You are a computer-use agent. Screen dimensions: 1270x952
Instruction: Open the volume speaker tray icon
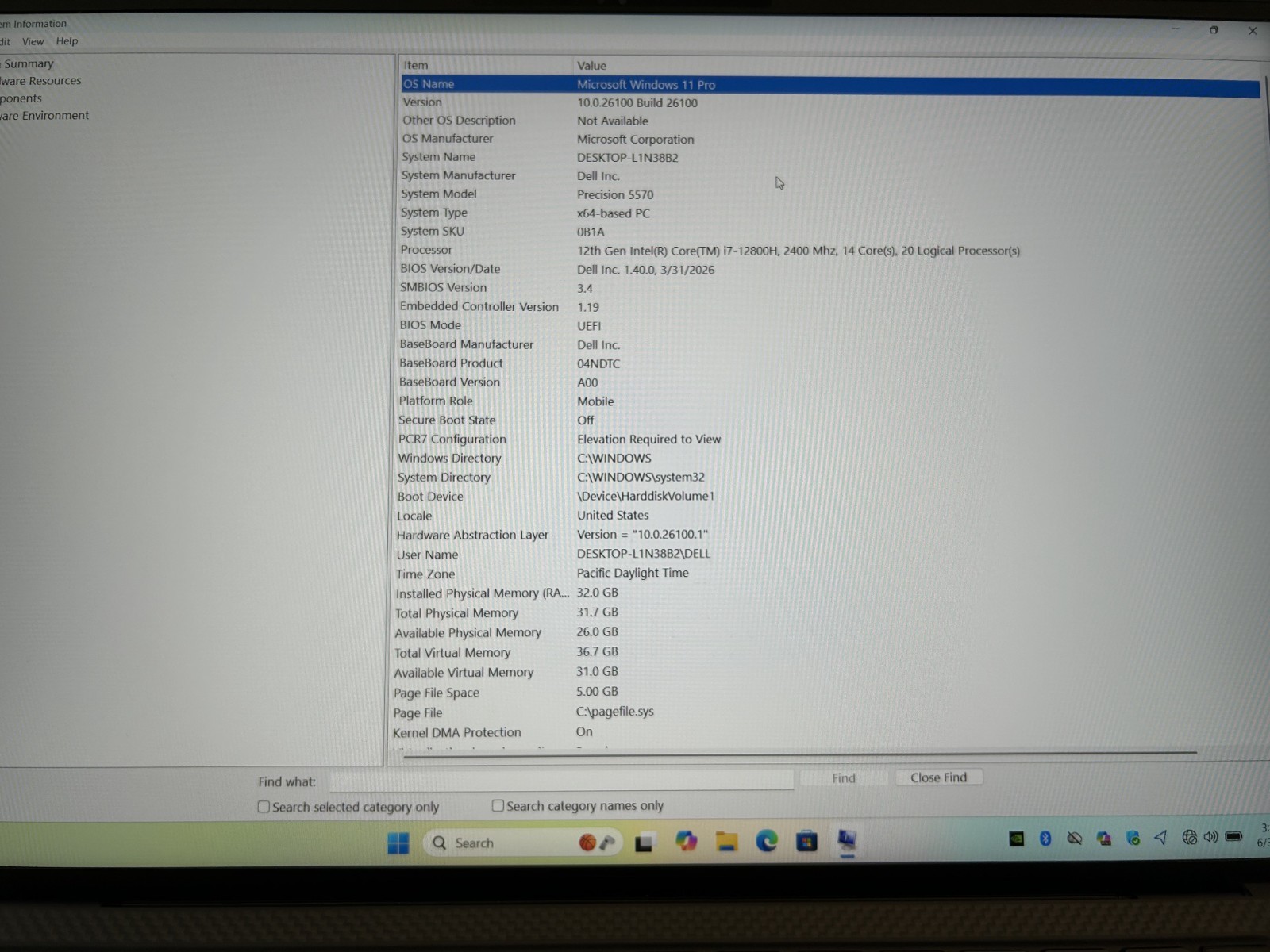1210,836
